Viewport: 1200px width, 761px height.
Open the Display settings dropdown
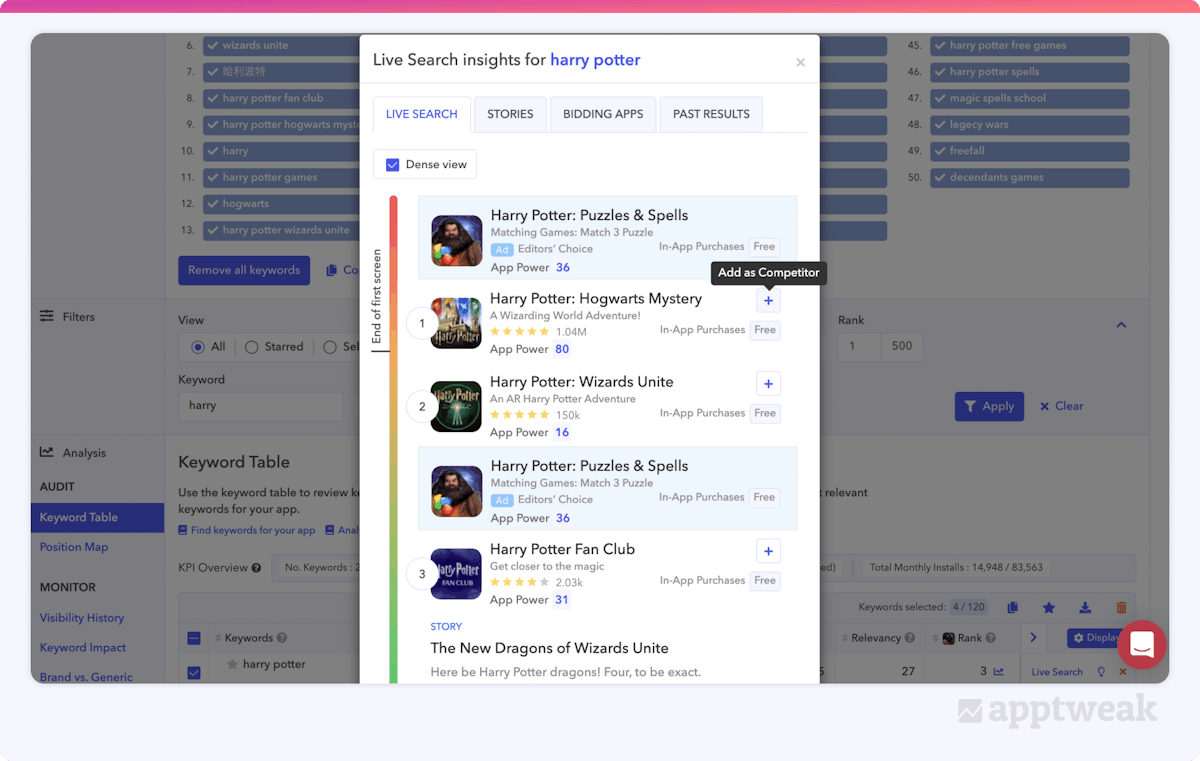point(1095,638)
